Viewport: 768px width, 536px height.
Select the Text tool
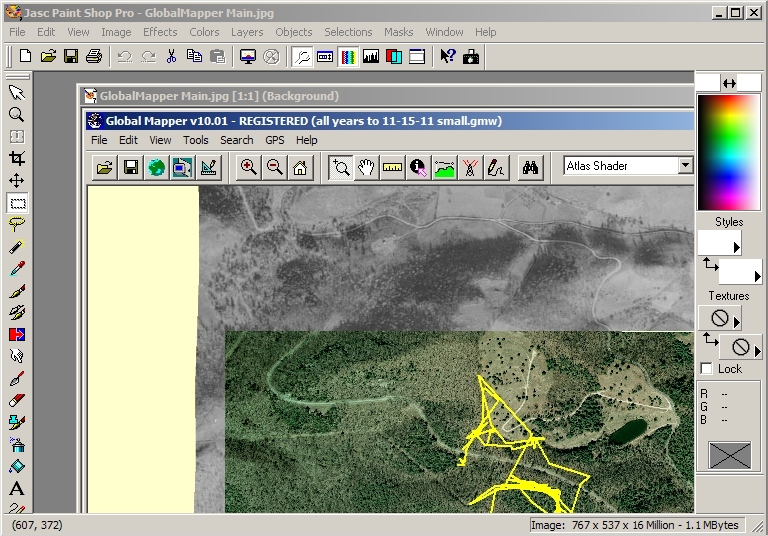click(17, 488)
